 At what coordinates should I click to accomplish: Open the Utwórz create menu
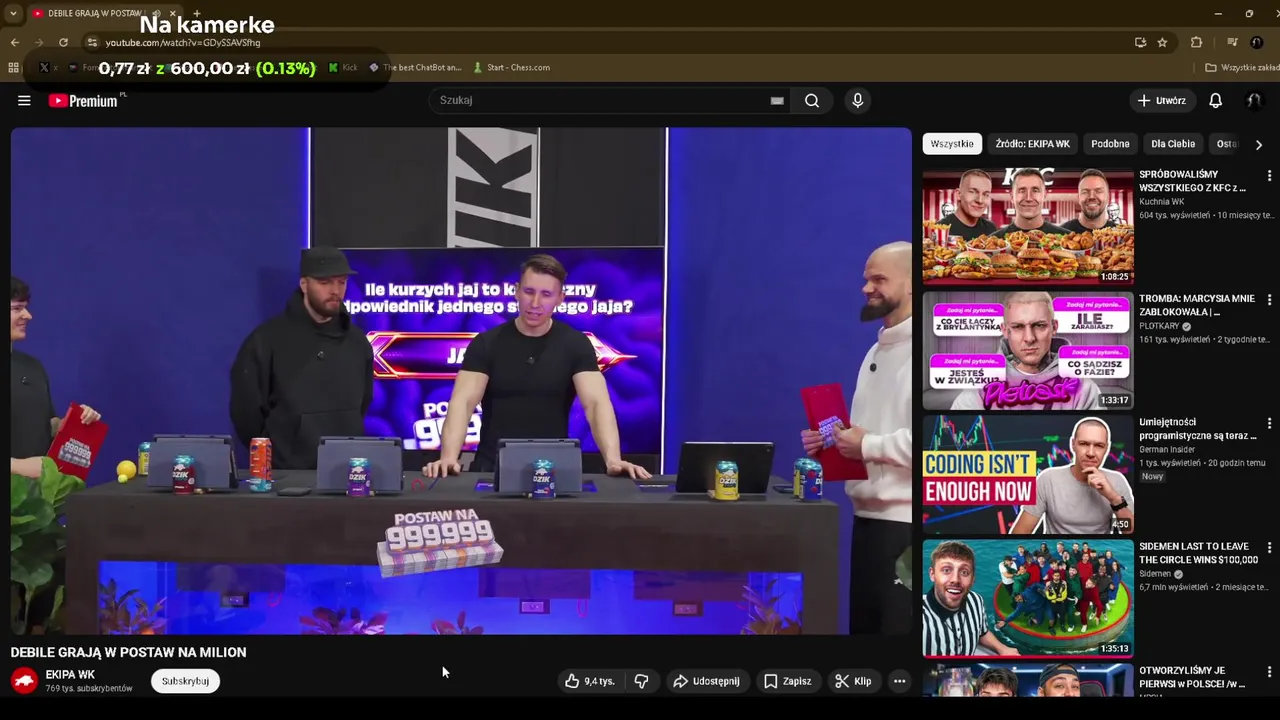point(1161,100)
